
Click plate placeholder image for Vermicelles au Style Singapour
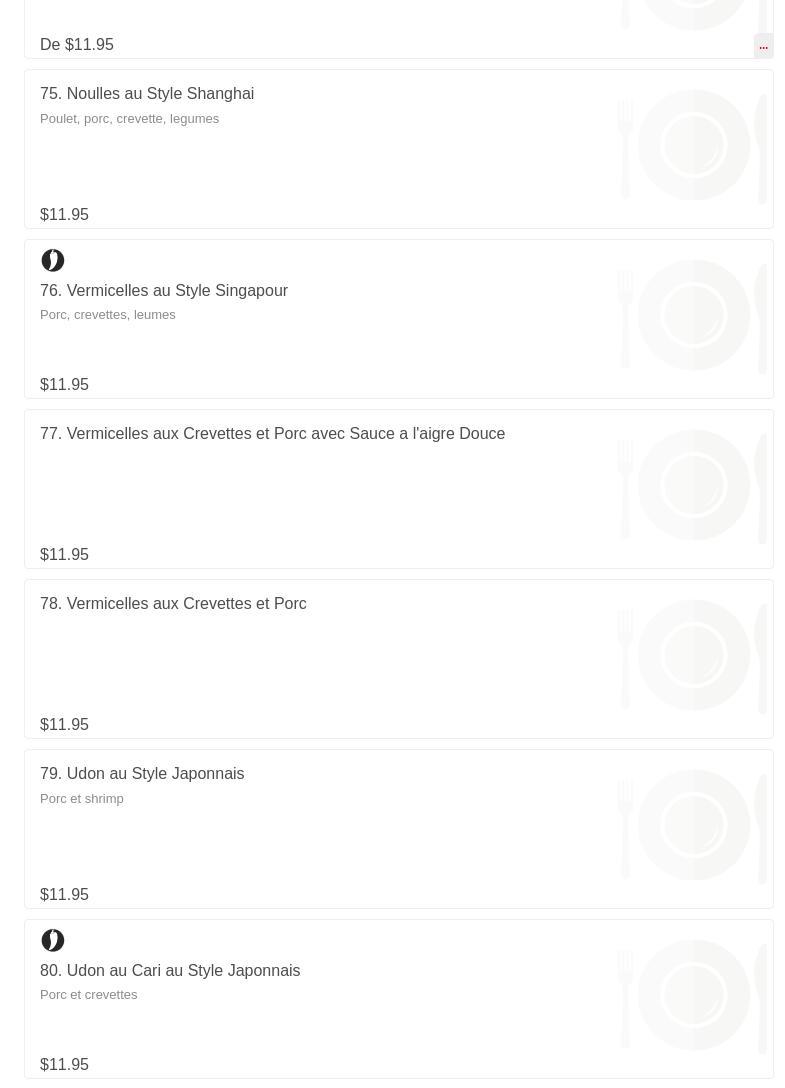pyautogui.click(x=694, y=316)
